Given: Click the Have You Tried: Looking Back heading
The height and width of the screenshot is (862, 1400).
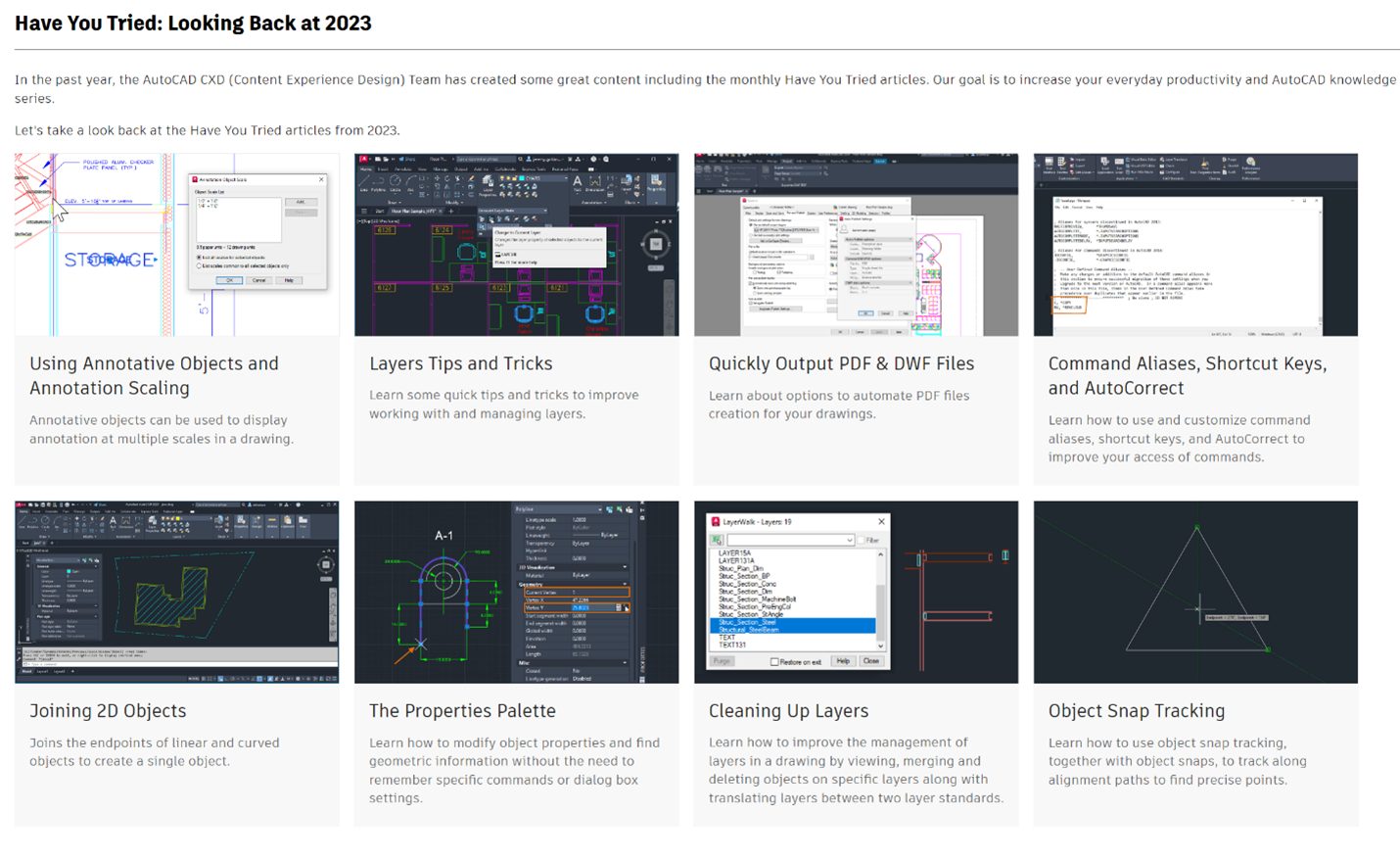Looking at the screenshot, I should point(193,24).
